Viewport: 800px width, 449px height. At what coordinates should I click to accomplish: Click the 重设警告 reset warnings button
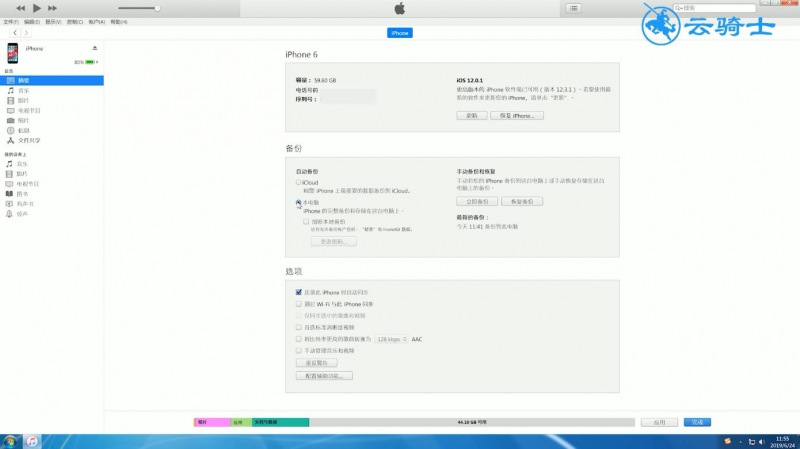click(x=316, y=363)
